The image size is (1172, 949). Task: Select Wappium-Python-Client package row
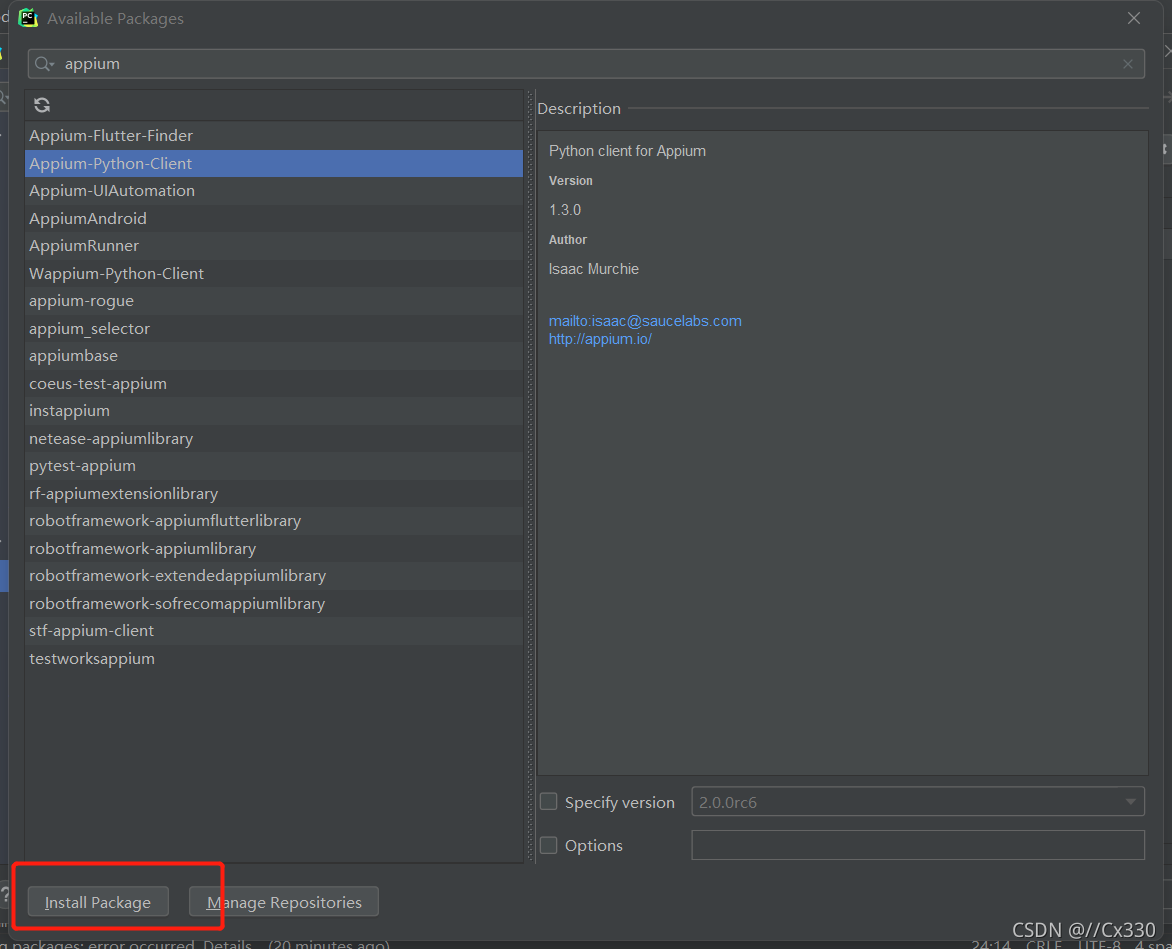pyautogui.click(x=274, y=273)
